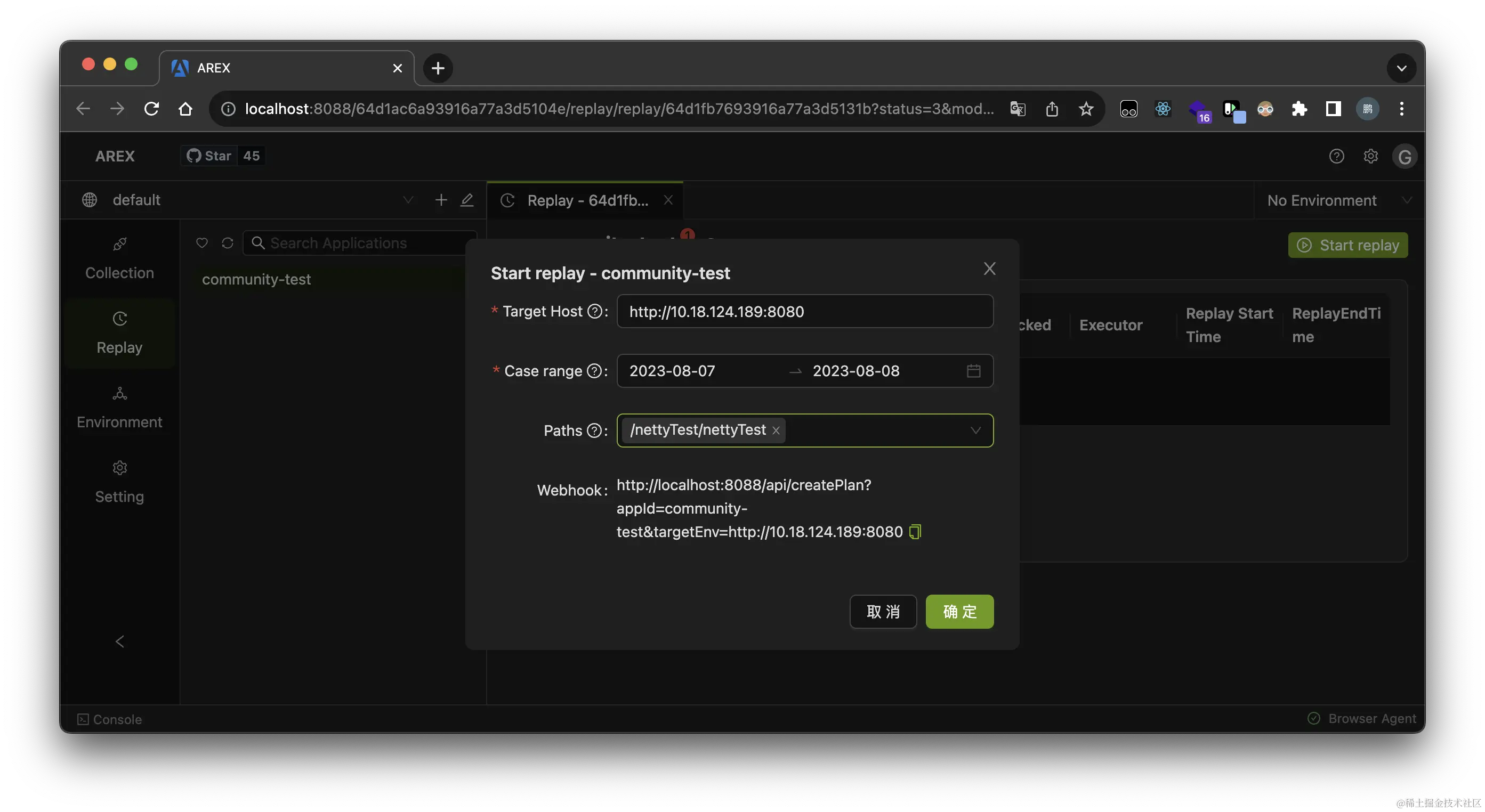Open the Setting sidebar section
Viewport: 1485px width, 812px height.
click(119, 482)
